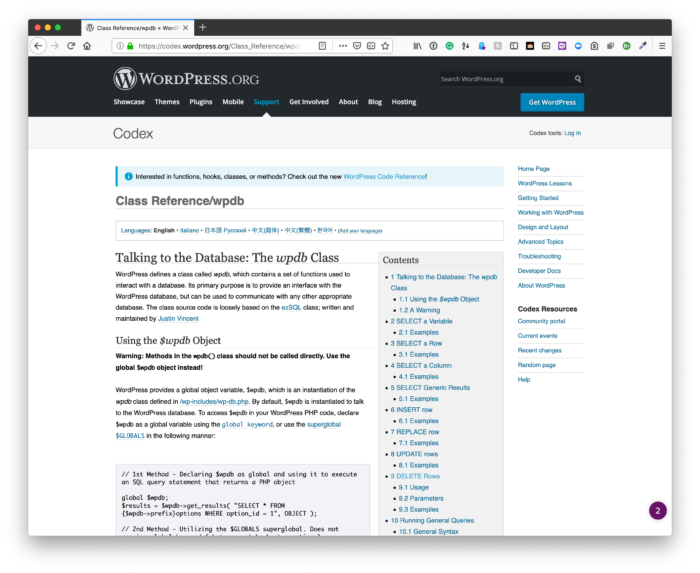700x573 pixels.
Task: Open the Firefox hamburger menu
Action: click(x=662, y=46)
